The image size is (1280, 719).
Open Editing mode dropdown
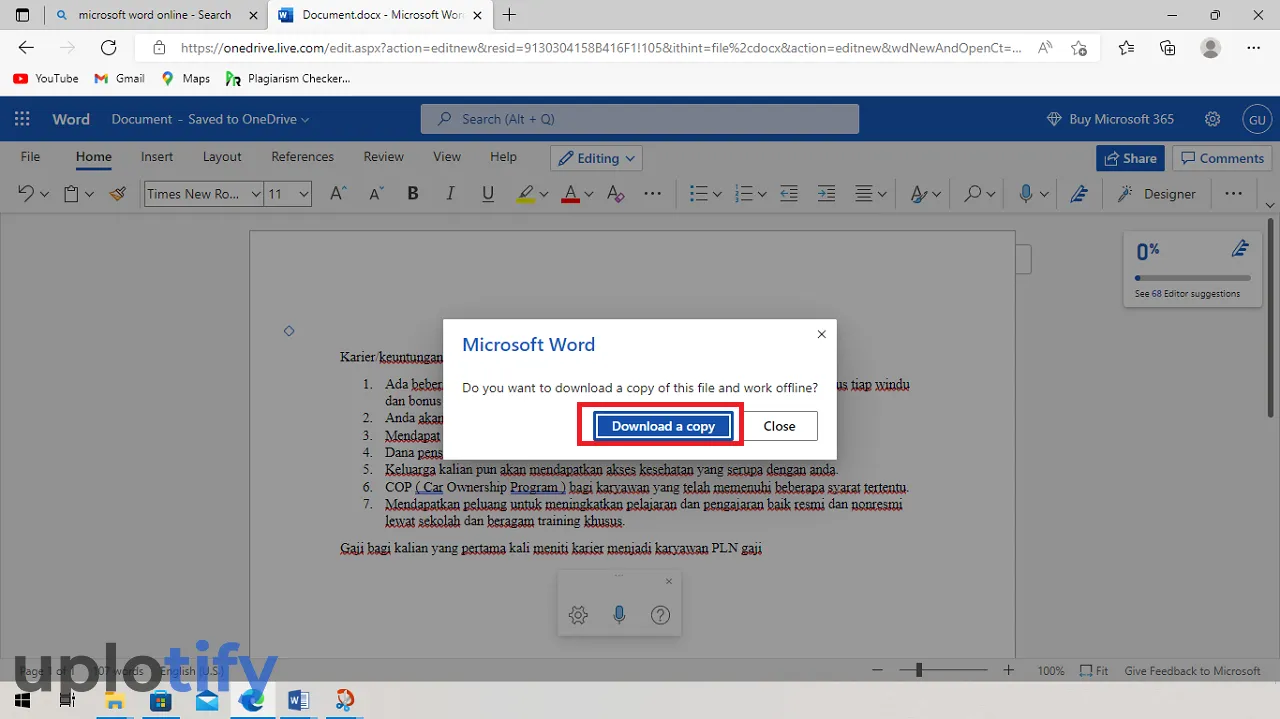point(596,158)
